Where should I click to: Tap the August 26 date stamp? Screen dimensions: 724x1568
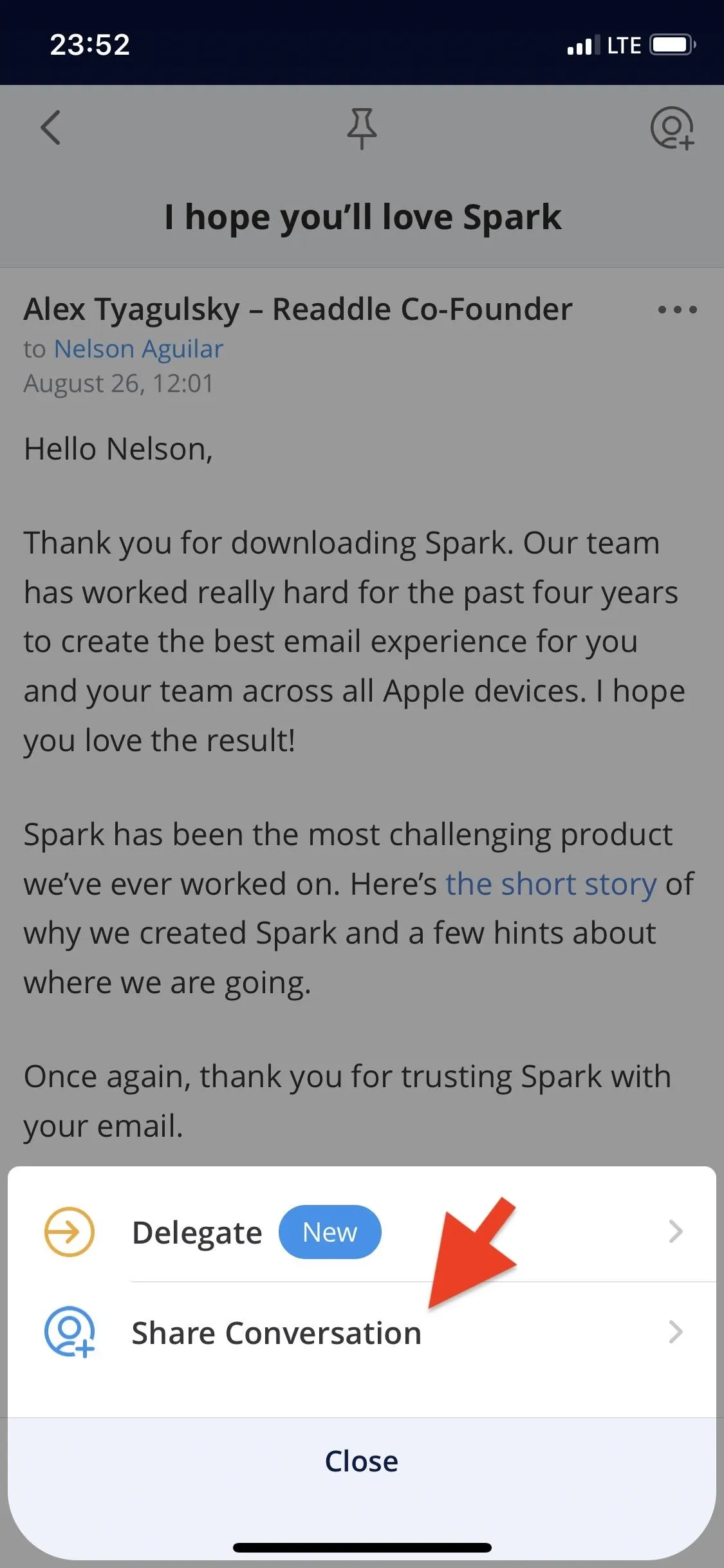point(118,384)
